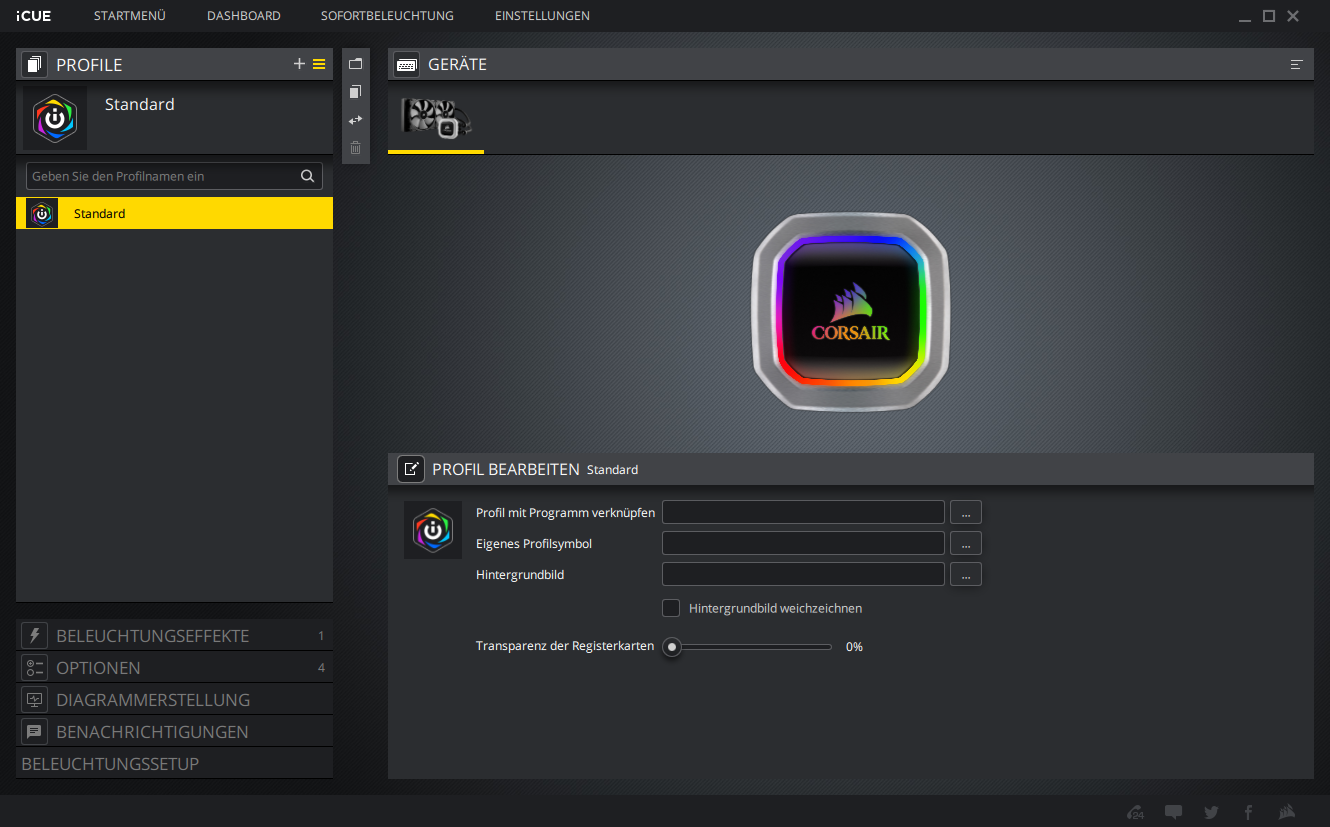
Task: Browse for a Hintergrundbild file
Action: 966,574
